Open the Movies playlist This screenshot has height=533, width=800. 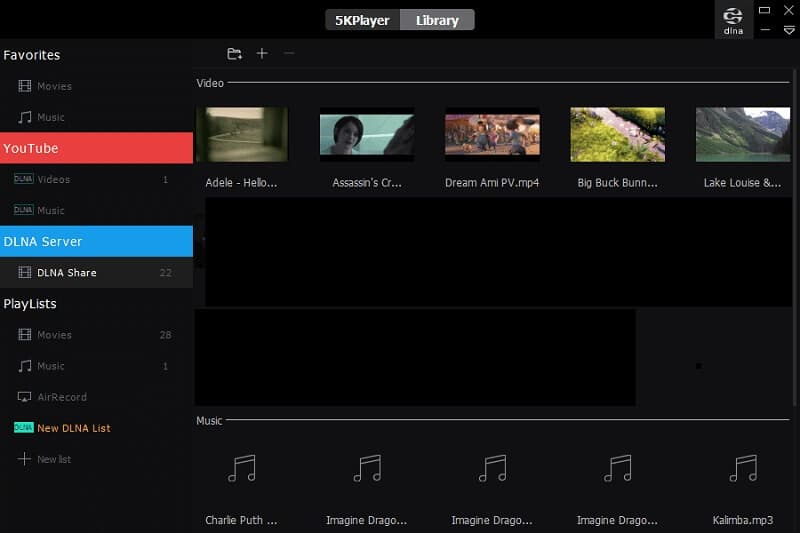pos(96,335)
